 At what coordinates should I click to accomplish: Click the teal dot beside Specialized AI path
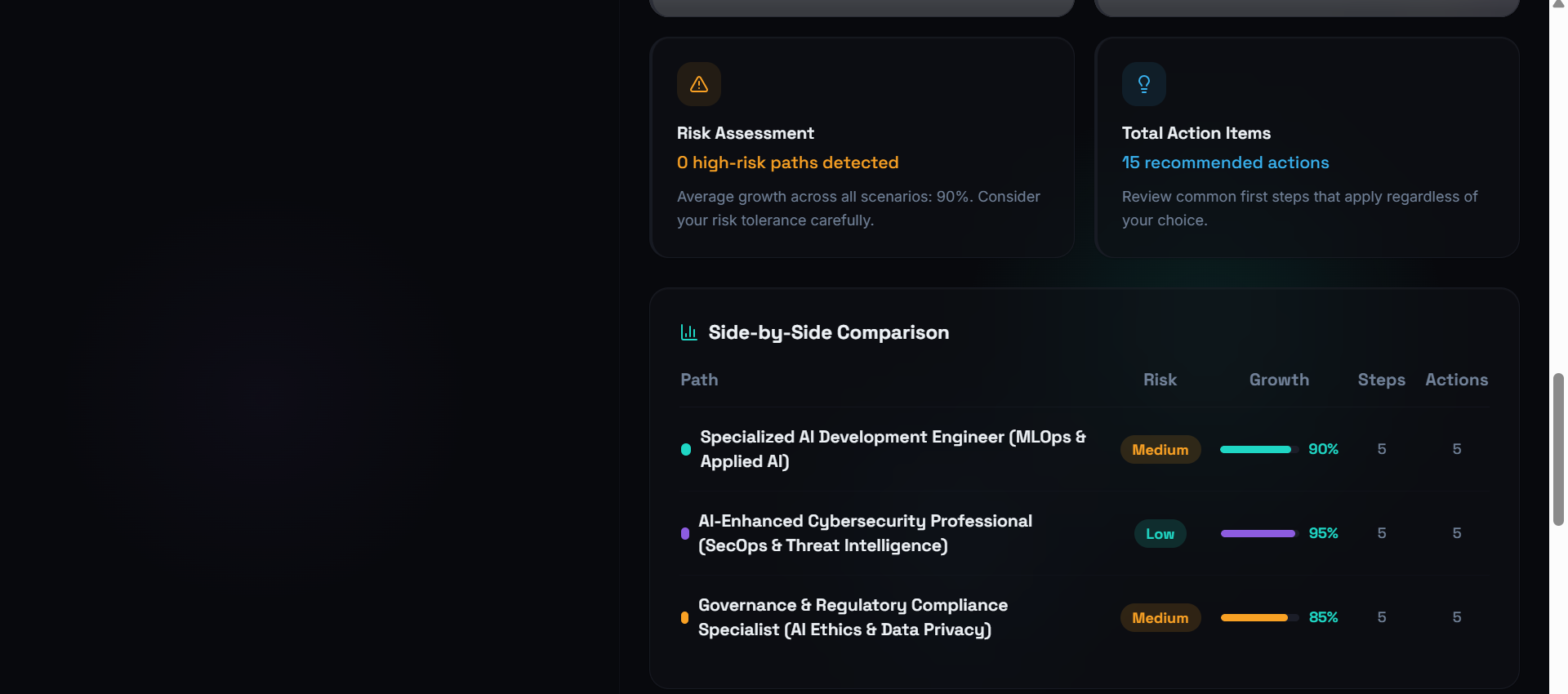[686, 449]
